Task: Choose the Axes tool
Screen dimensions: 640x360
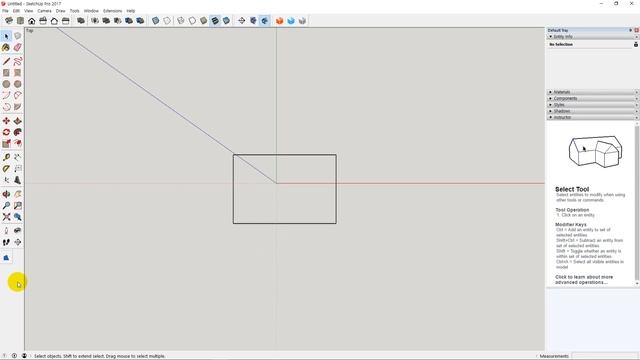Action: (x=6, y=180)
